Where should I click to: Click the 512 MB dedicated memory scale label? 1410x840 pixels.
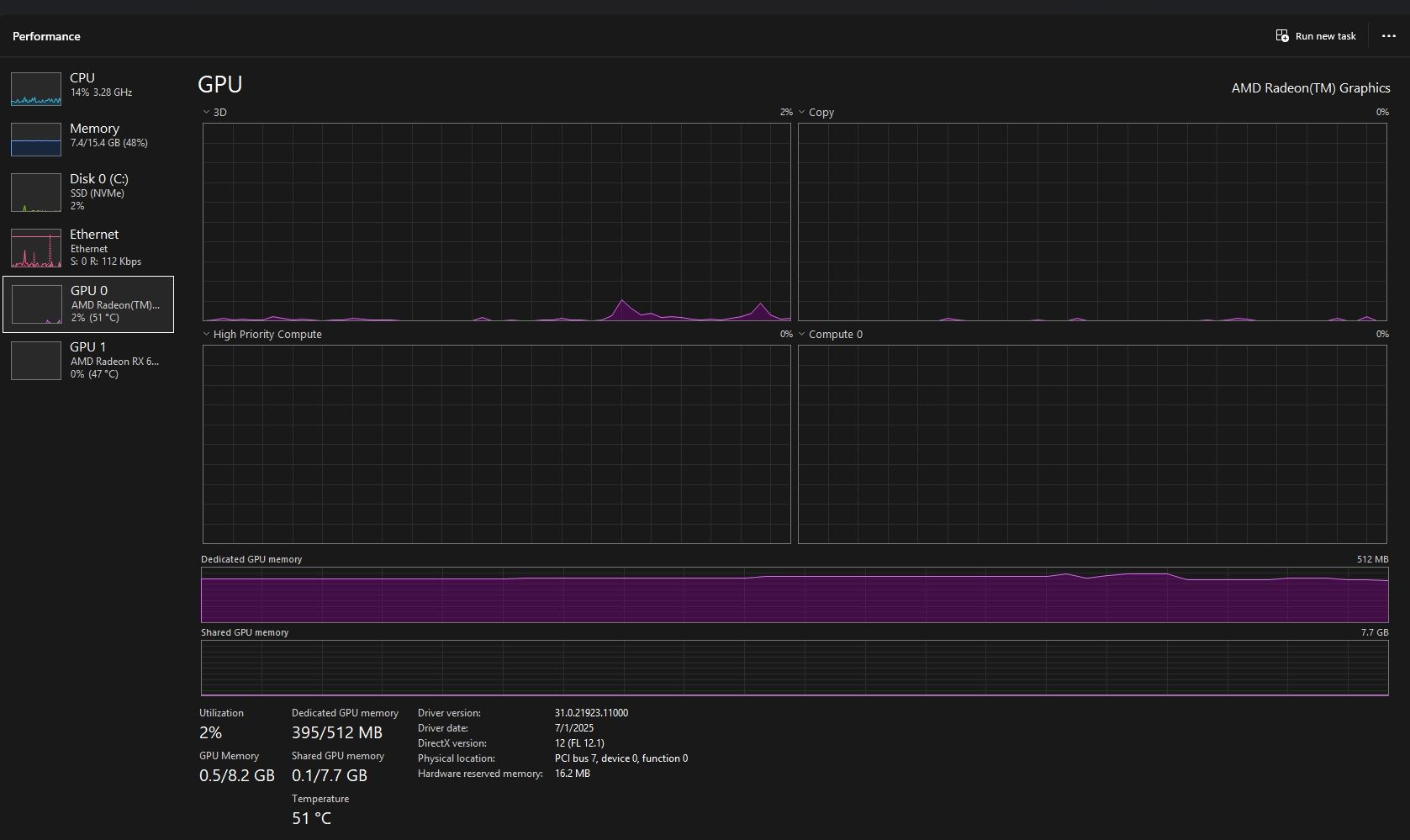(x=1372, y=559)
